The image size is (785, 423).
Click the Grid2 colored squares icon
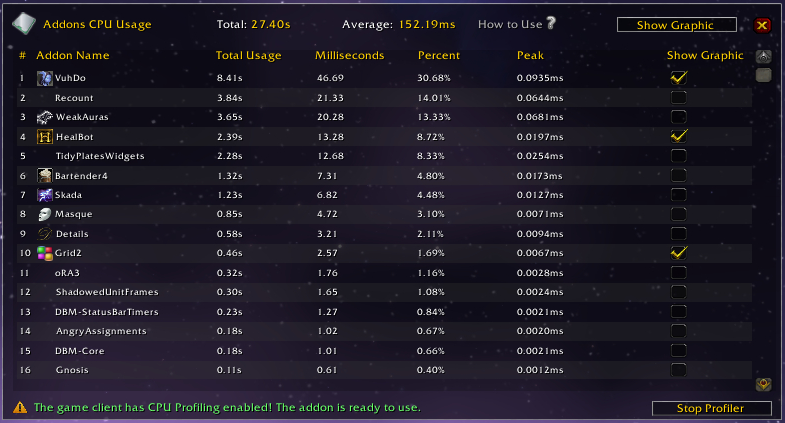[44, 253]
